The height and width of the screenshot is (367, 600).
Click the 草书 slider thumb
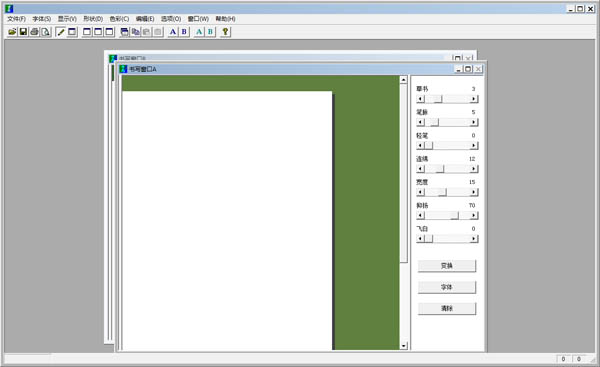pyautogui.click(x=438, y=99)
